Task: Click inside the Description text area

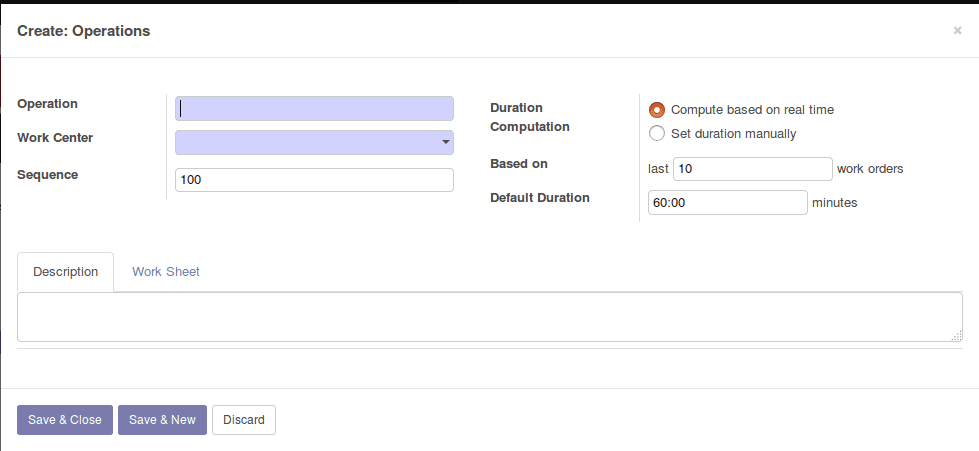Action: click(488, 317)
